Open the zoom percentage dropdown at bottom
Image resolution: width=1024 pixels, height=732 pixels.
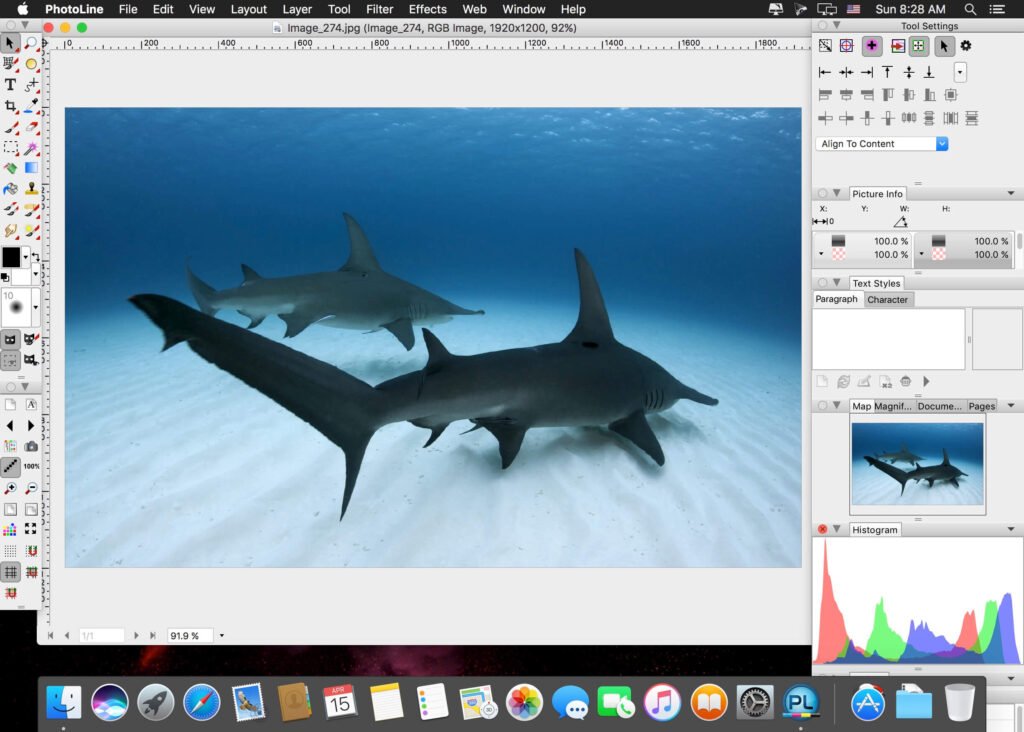click(220, 635)
